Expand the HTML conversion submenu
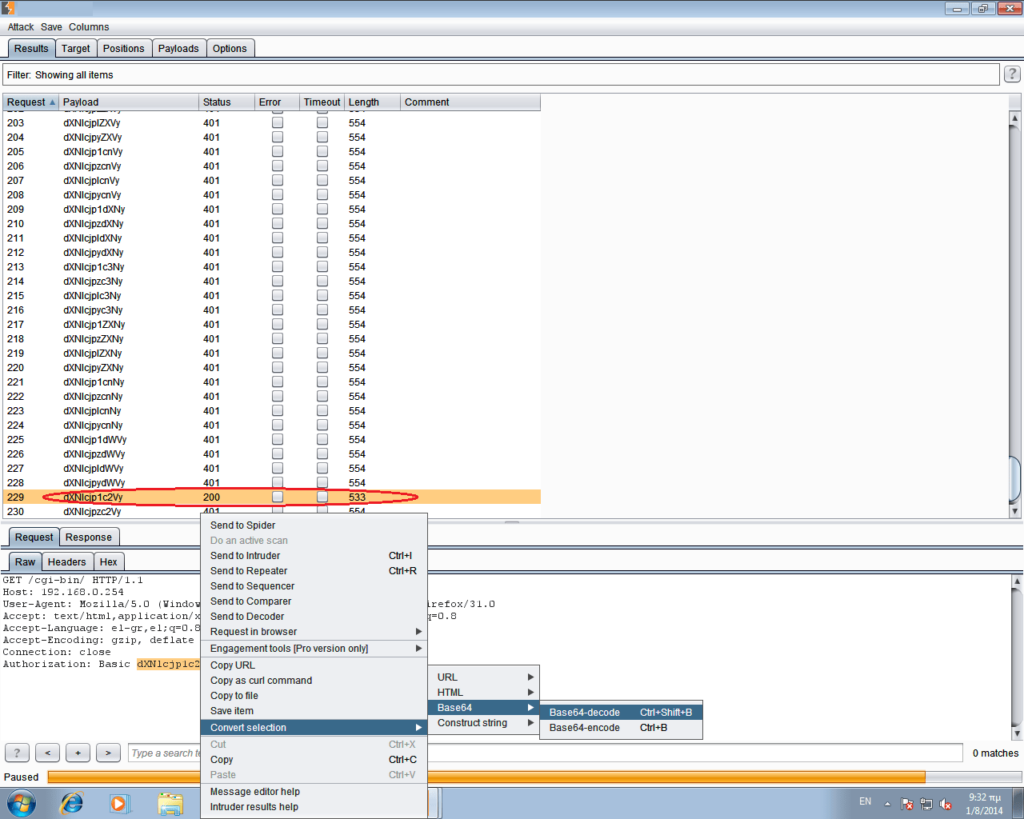This screenshot has height=819, width=1024. 484,692
